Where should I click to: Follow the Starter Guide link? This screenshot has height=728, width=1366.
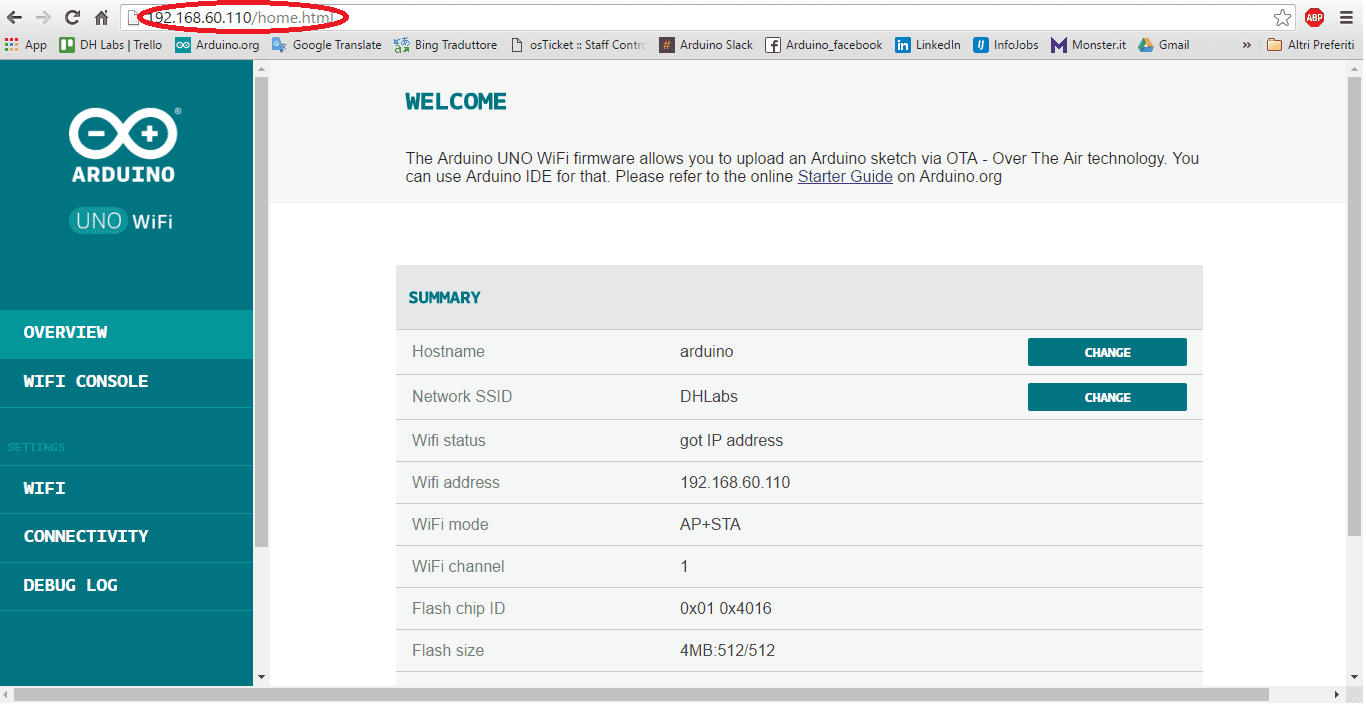[844, 177]
